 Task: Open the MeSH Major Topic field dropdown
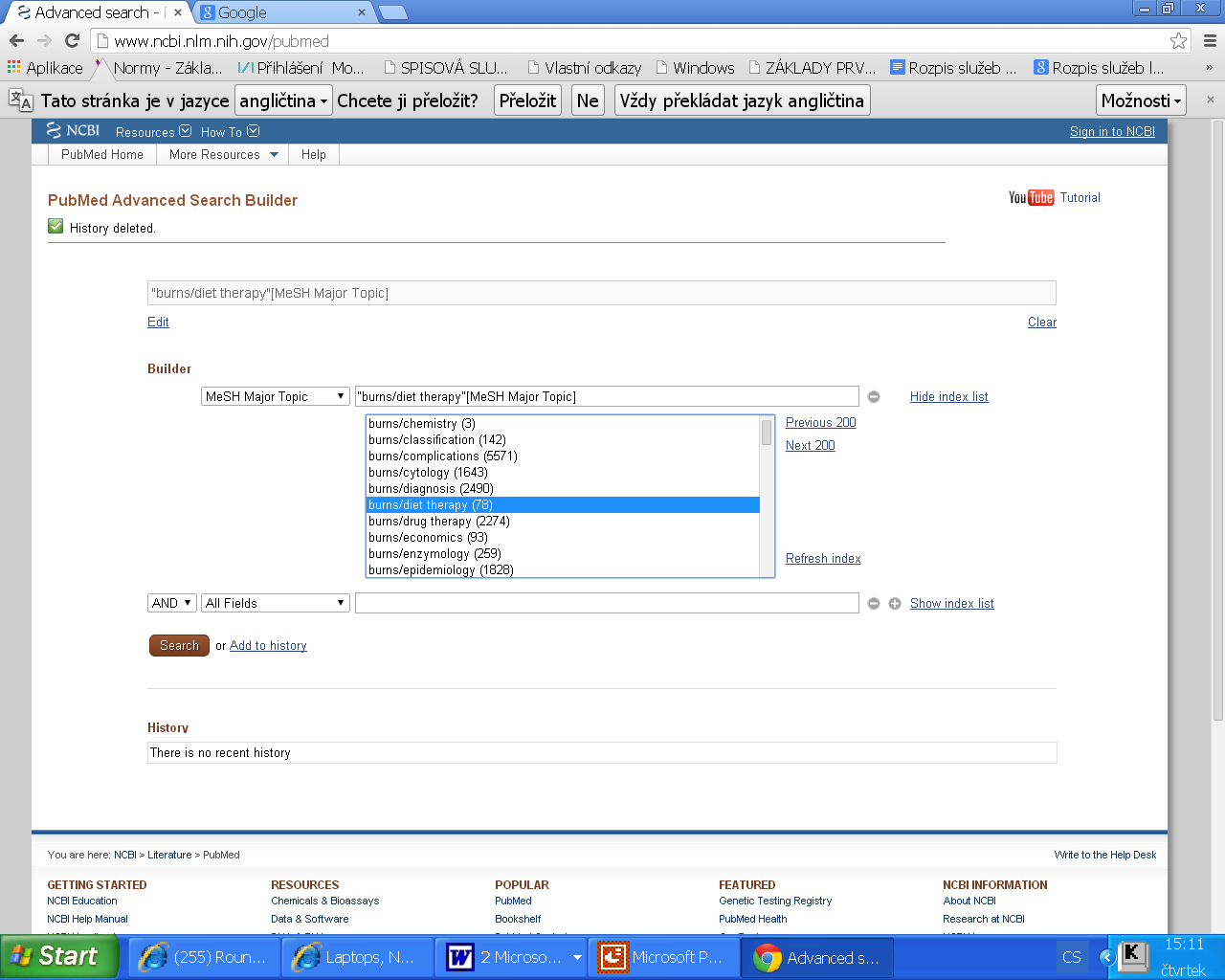click(276, 396)
